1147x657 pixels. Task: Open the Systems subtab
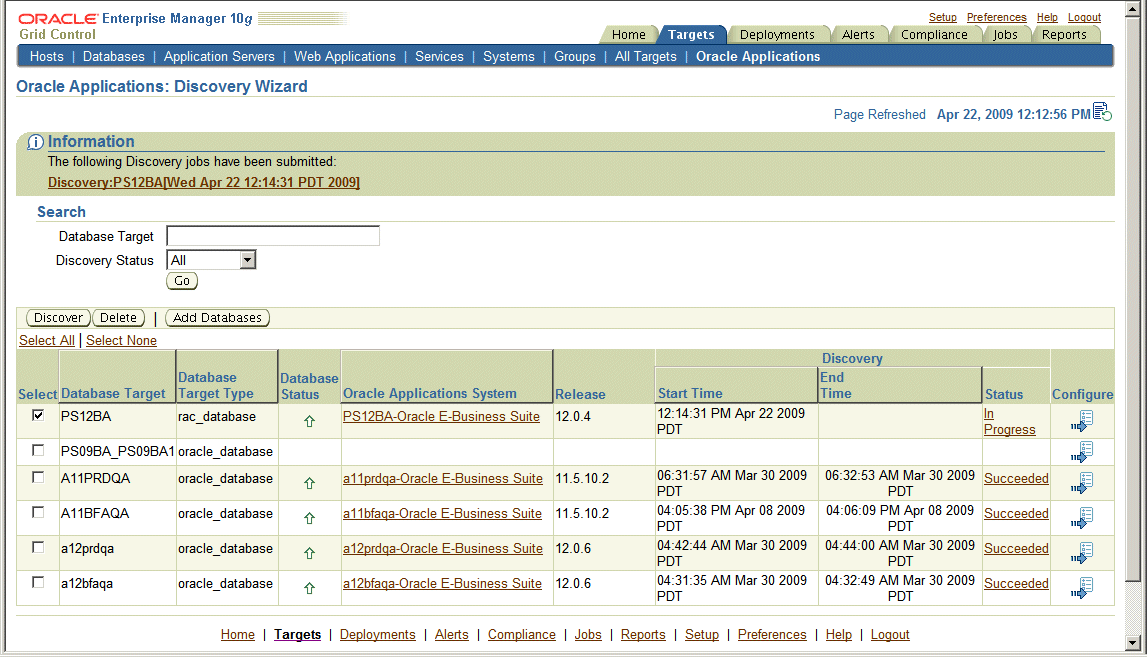click(508, 56)
